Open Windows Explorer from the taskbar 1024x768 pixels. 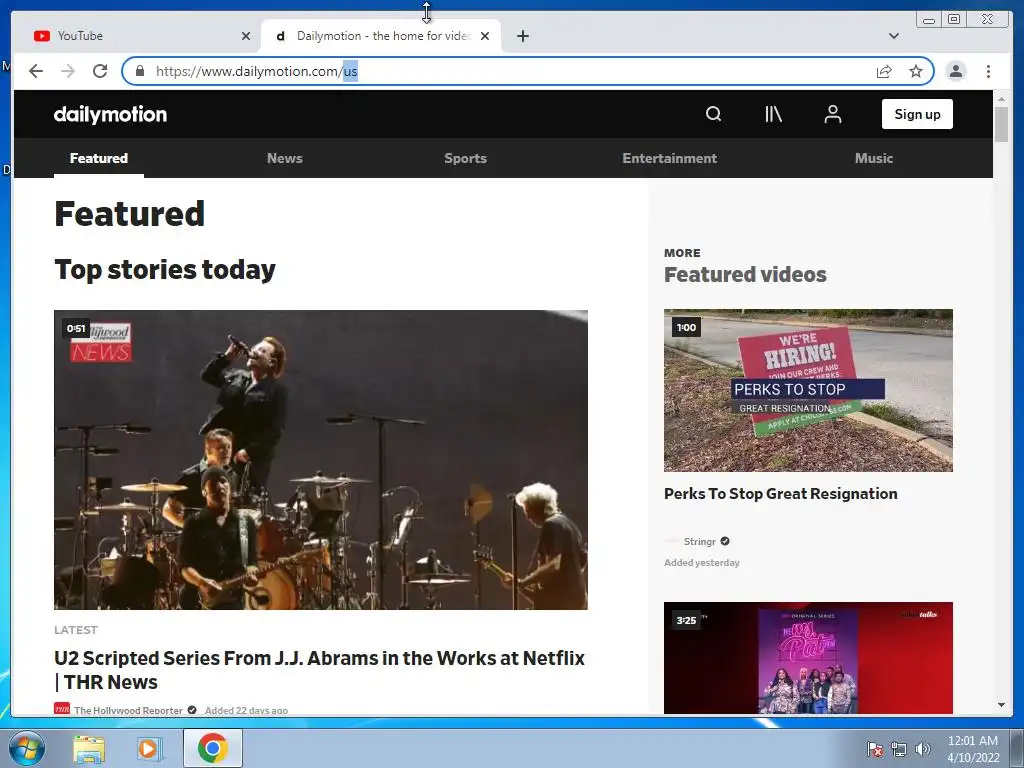tap(89, 748)
